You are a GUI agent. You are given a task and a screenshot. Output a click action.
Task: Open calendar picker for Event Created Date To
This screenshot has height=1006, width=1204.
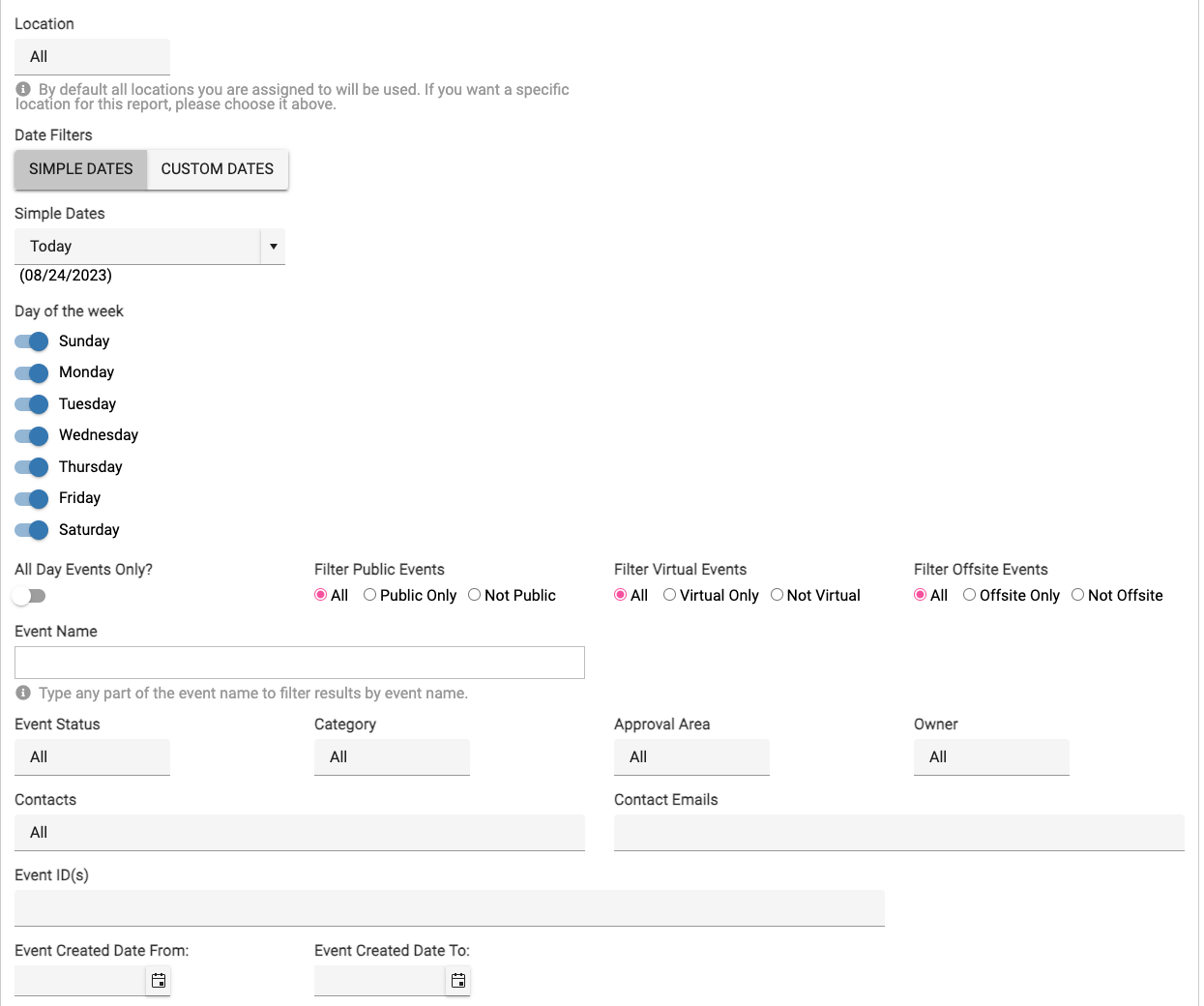tap(458, 981)
